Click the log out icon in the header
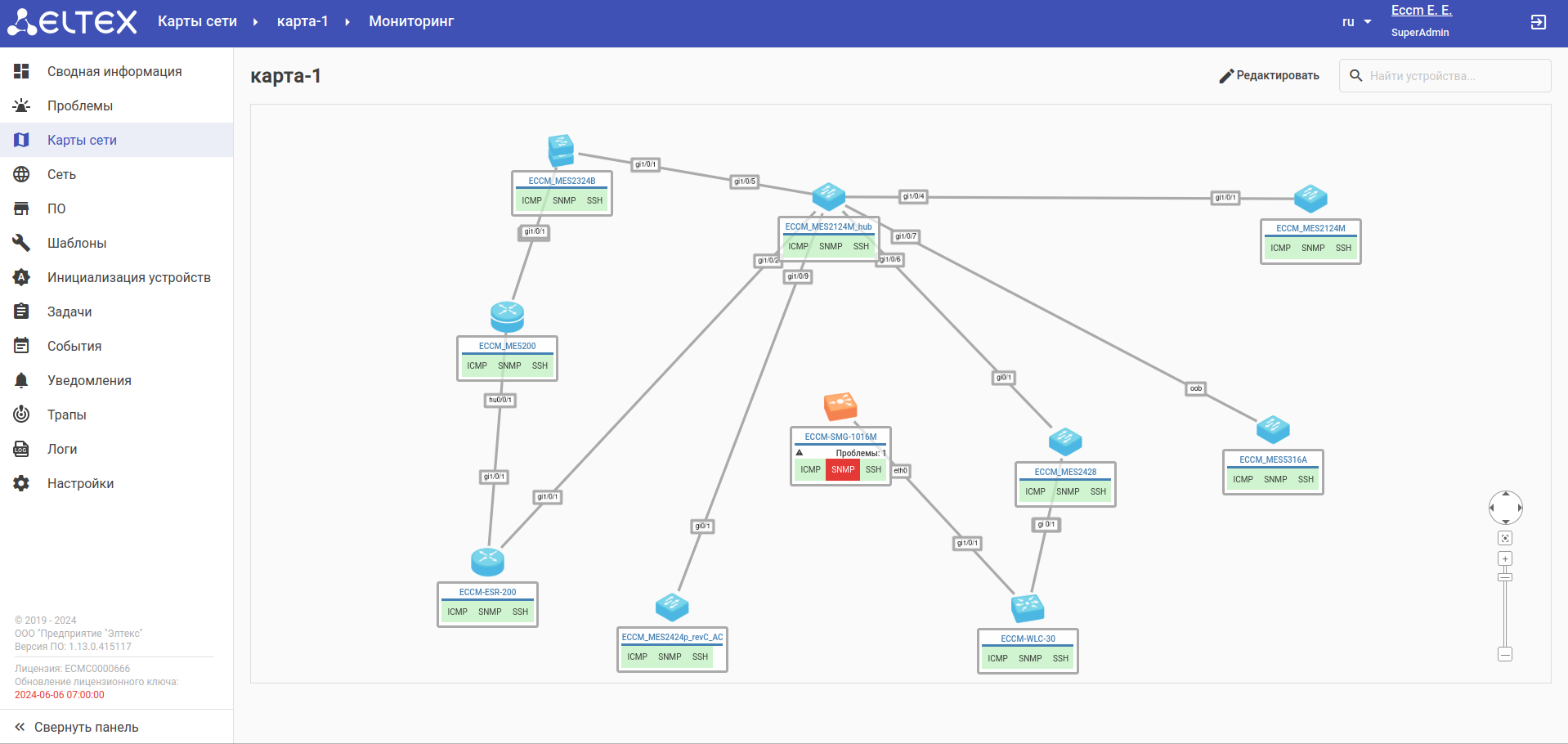Screen dimensions: 1568x744 click(x=1538, y=22)
